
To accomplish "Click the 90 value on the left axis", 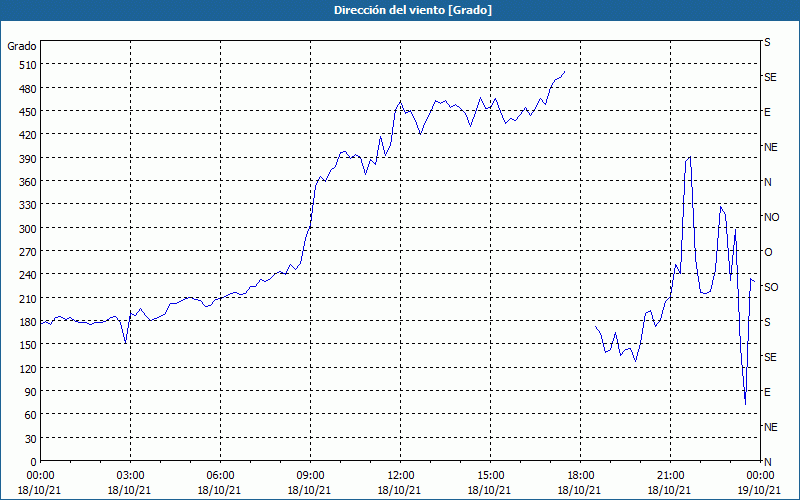I will pos(30,392).
